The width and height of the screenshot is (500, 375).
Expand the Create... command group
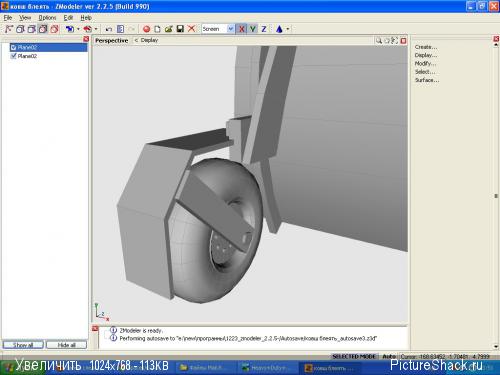pos(426,47)
